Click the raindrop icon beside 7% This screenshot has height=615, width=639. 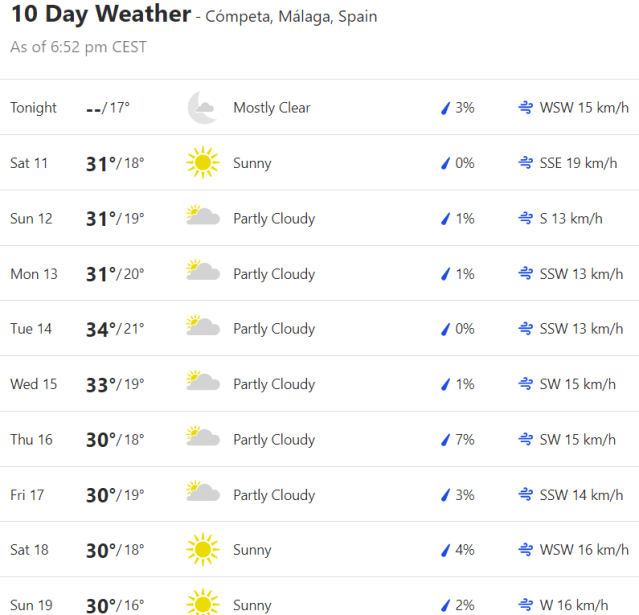447,439
